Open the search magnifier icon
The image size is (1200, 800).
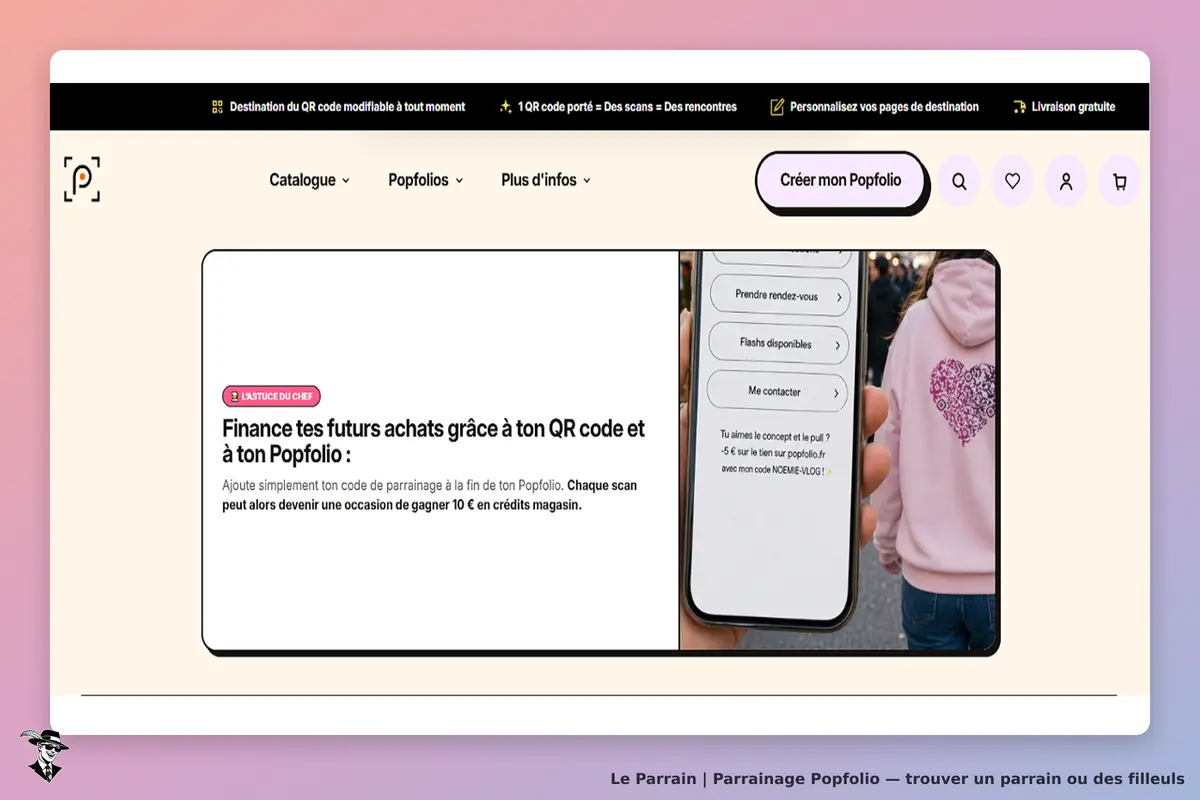coord(959,181)
